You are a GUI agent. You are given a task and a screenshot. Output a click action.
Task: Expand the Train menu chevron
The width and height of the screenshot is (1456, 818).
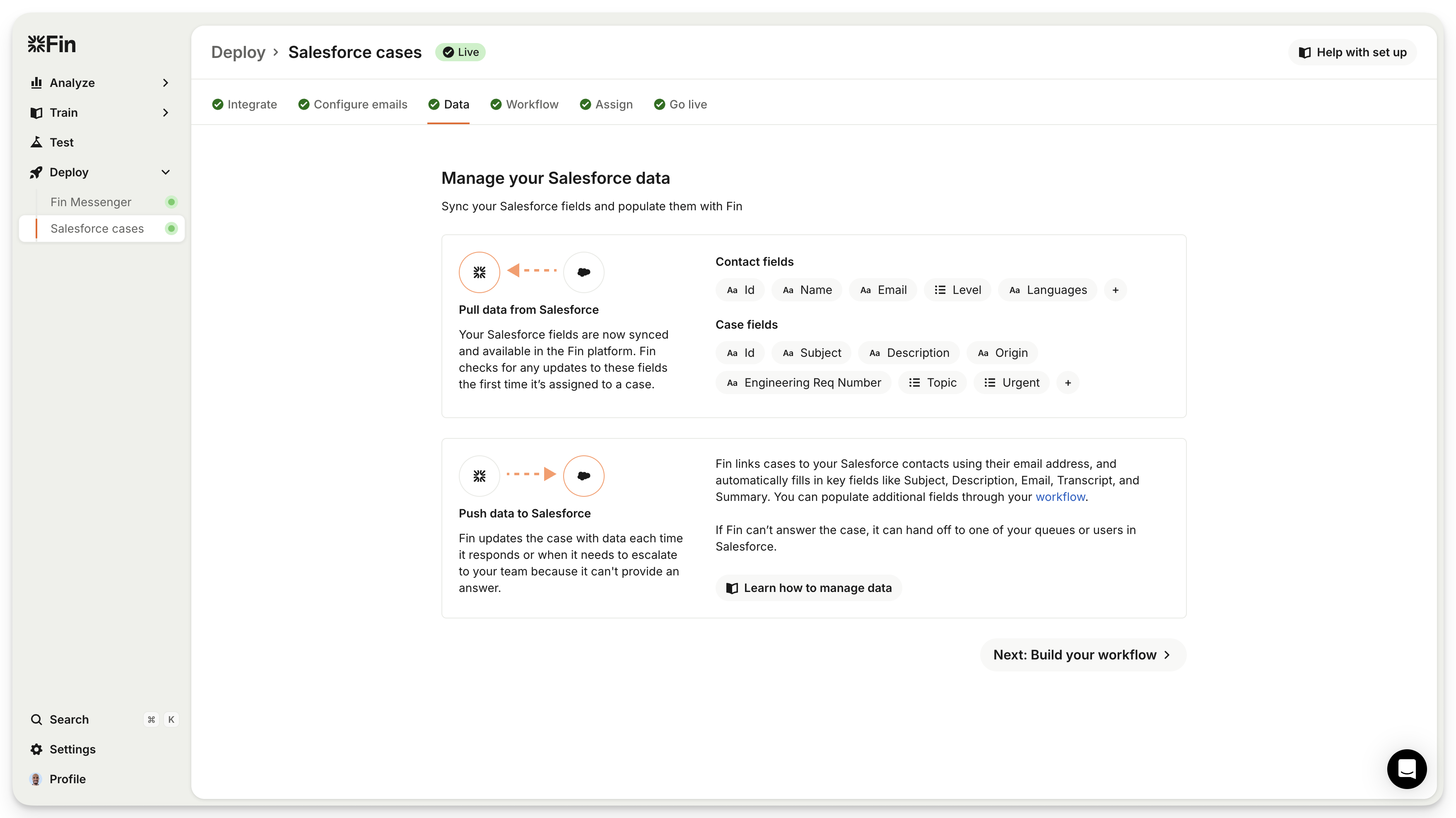165,113
